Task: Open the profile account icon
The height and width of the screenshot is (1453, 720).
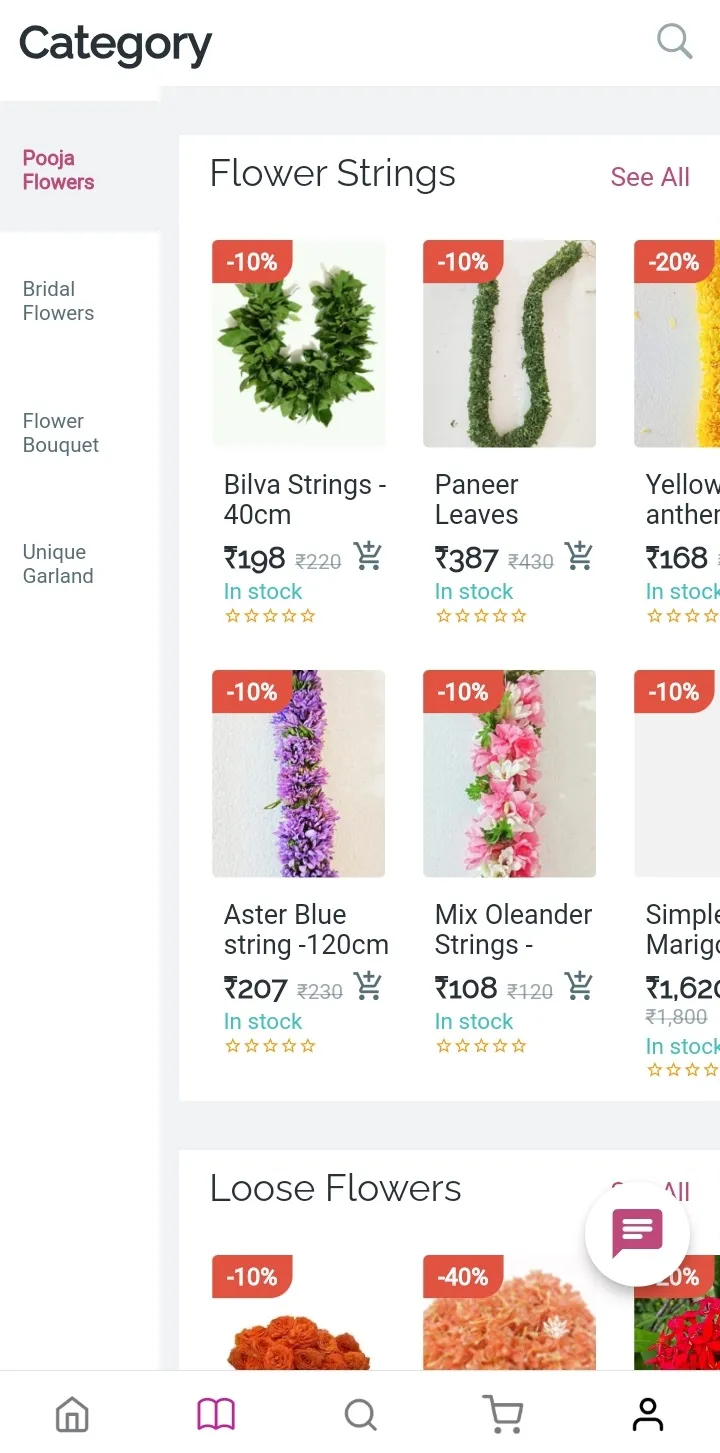Action: pos(648,1414)
